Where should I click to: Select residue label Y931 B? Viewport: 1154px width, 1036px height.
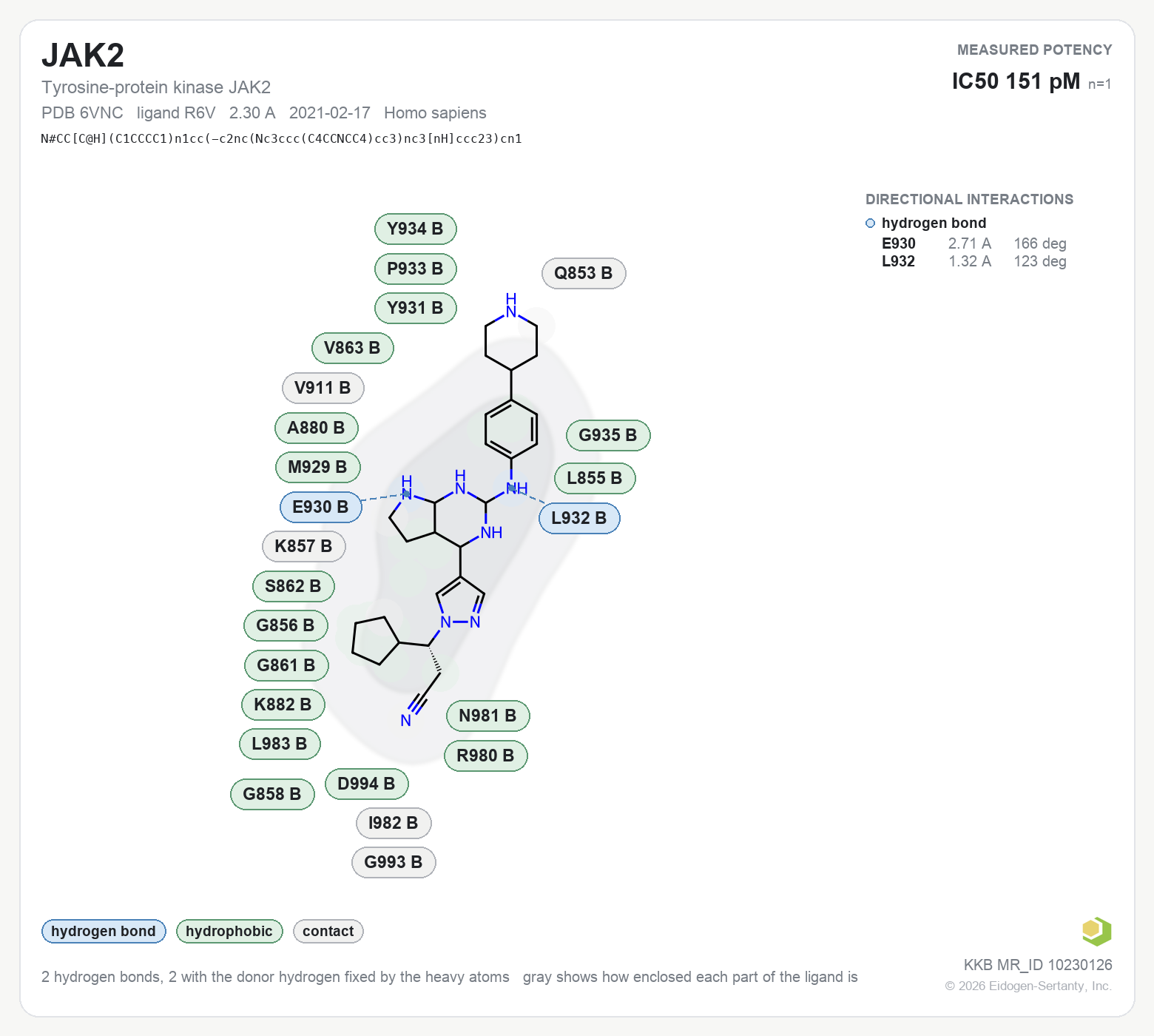415,308
